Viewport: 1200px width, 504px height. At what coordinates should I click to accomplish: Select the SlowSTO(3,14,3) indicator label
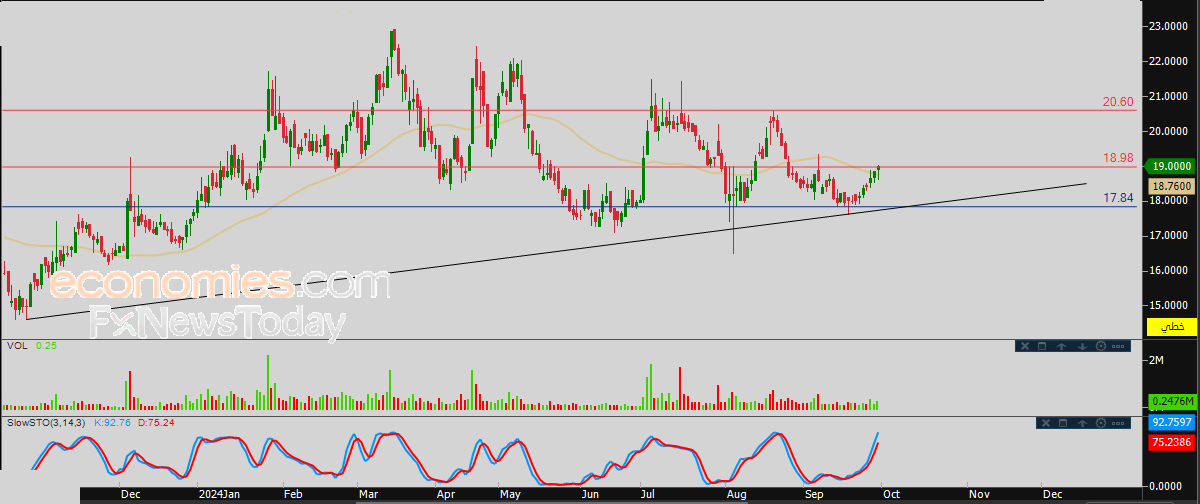pos(47,424)
